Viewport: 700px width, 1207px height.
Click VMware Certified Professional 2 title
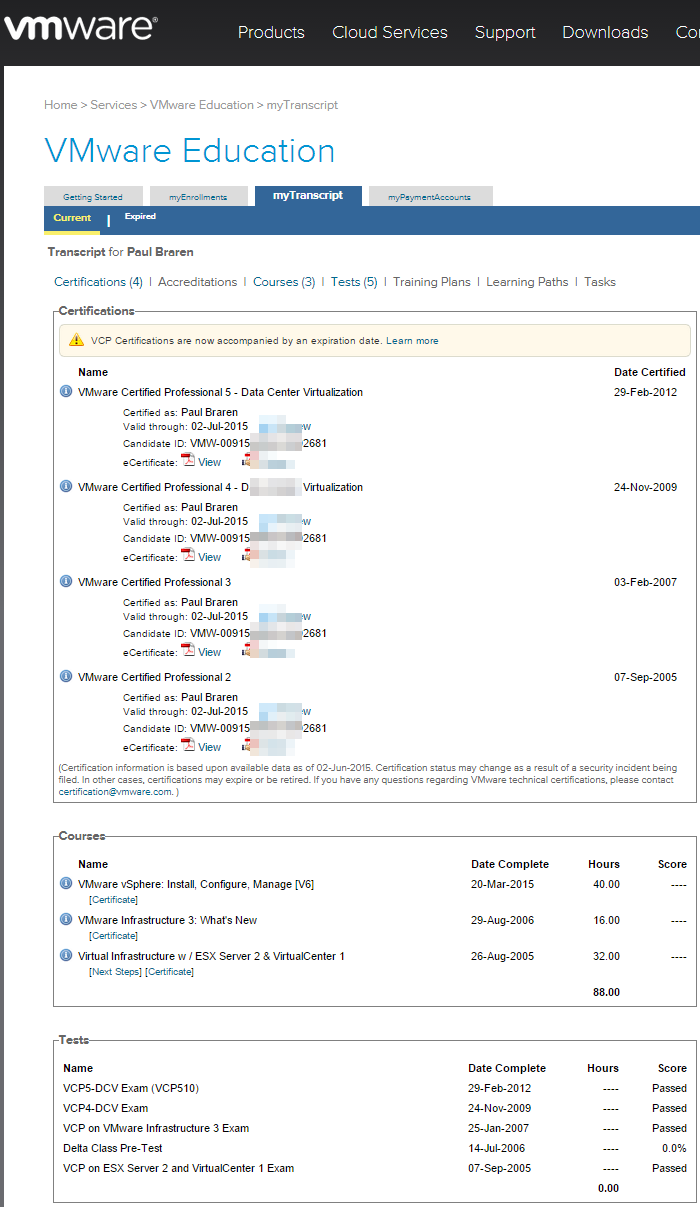154,677
